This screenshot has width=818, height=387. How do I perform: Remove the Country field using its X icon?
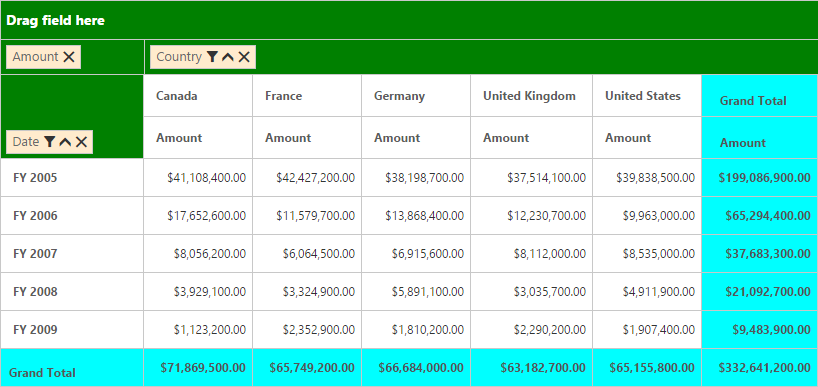point(244,57)
